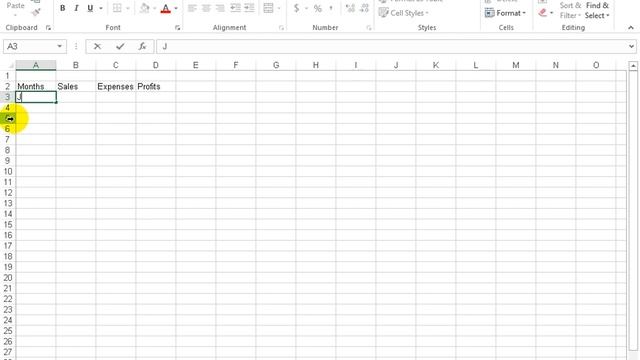Screen dimensions: 640x360
Task: Align cell text right
Action: (220, 8)
